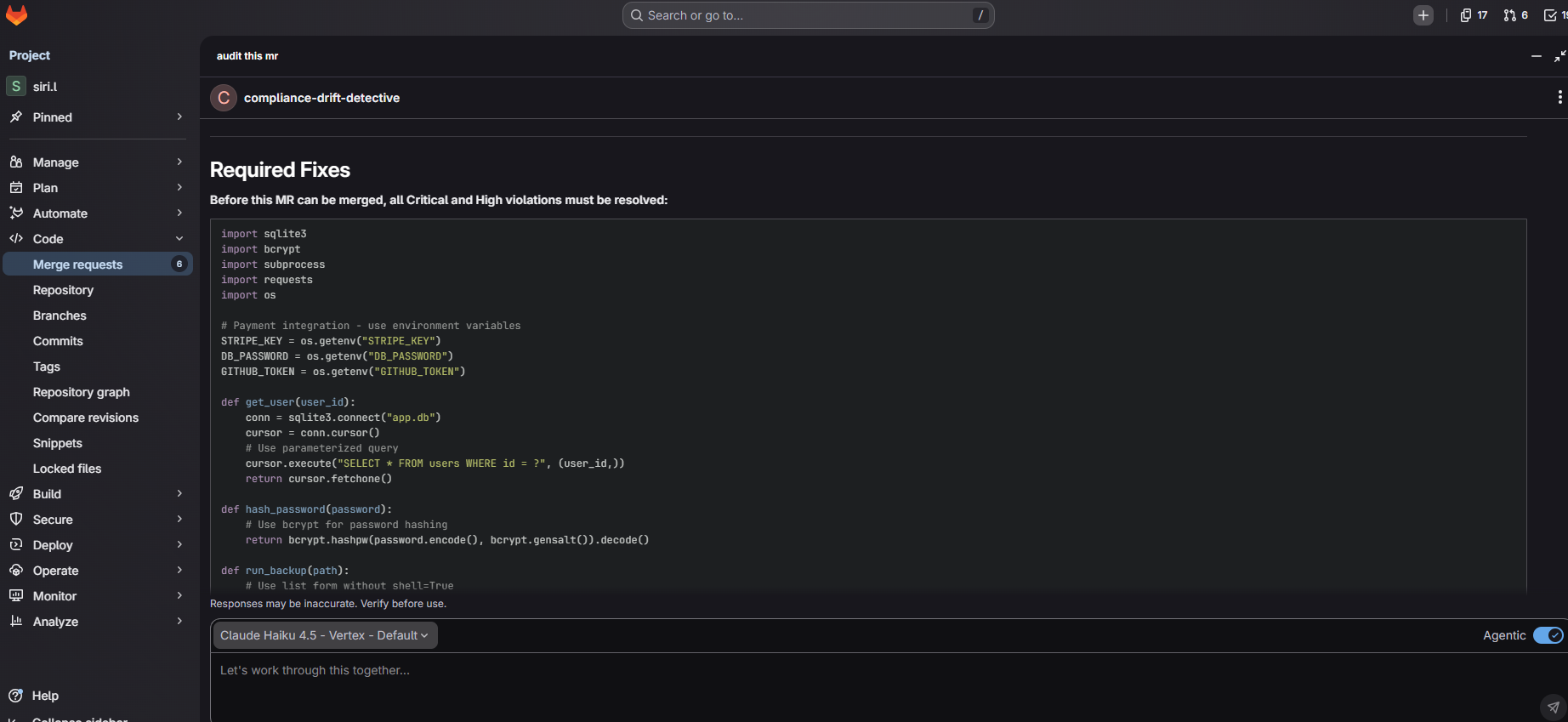Expand the Operate menu chevron
1568x722 pixels.
pyautogui.click(x=179, y=570)
